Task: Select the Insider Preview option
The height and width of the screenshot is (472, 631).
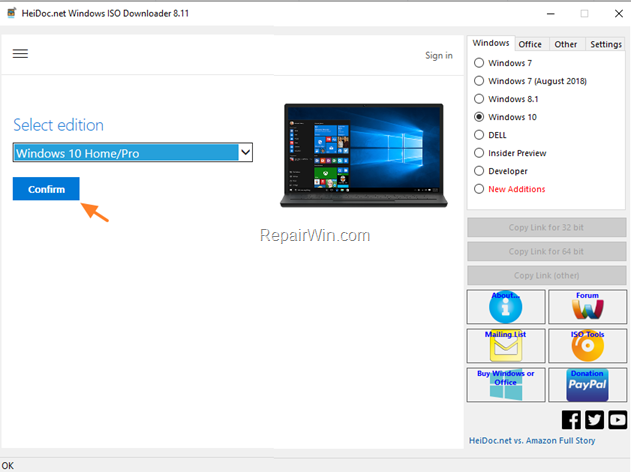Action: (x=479, y=153)
